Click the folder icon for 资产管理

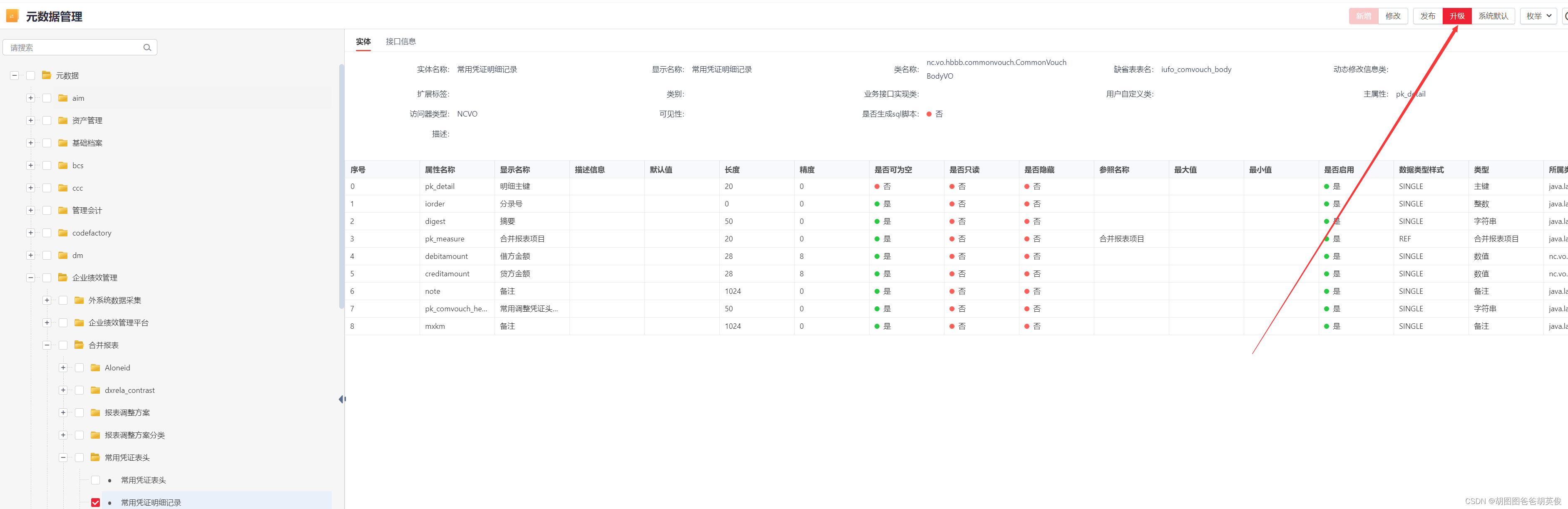point(63,121)
